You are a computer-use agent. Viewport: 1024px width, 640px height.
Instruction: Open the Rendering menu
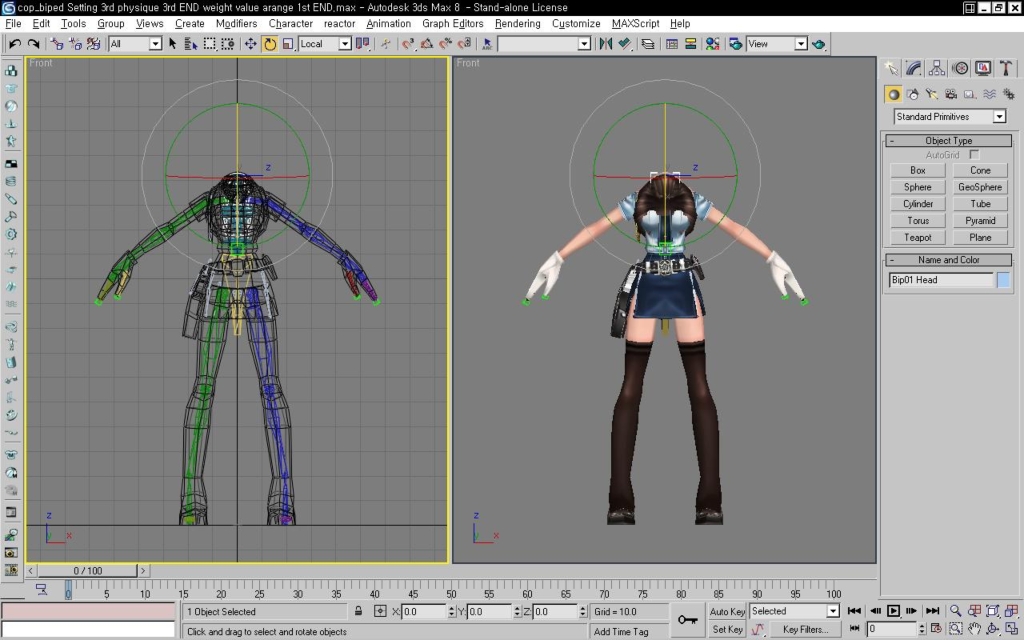pyautogui.click(x=517, y=24)
